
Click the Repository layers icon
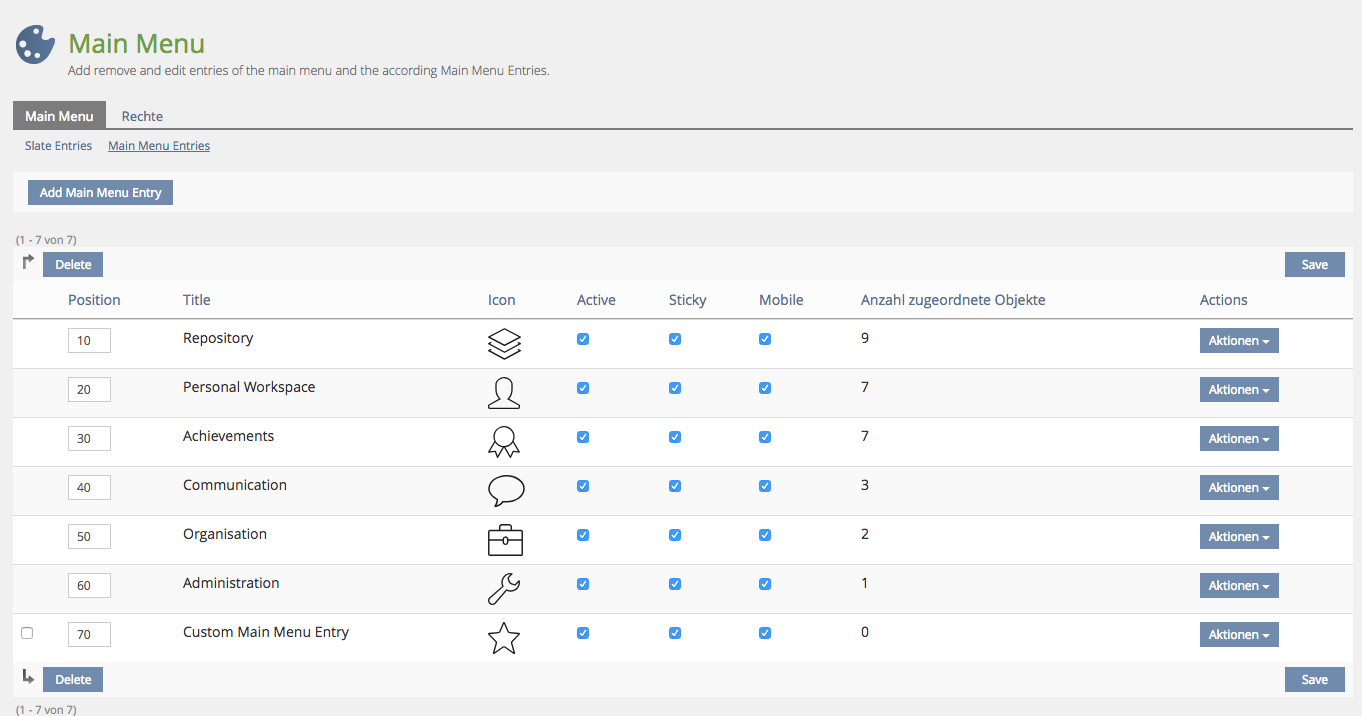[x=504, y=344]
